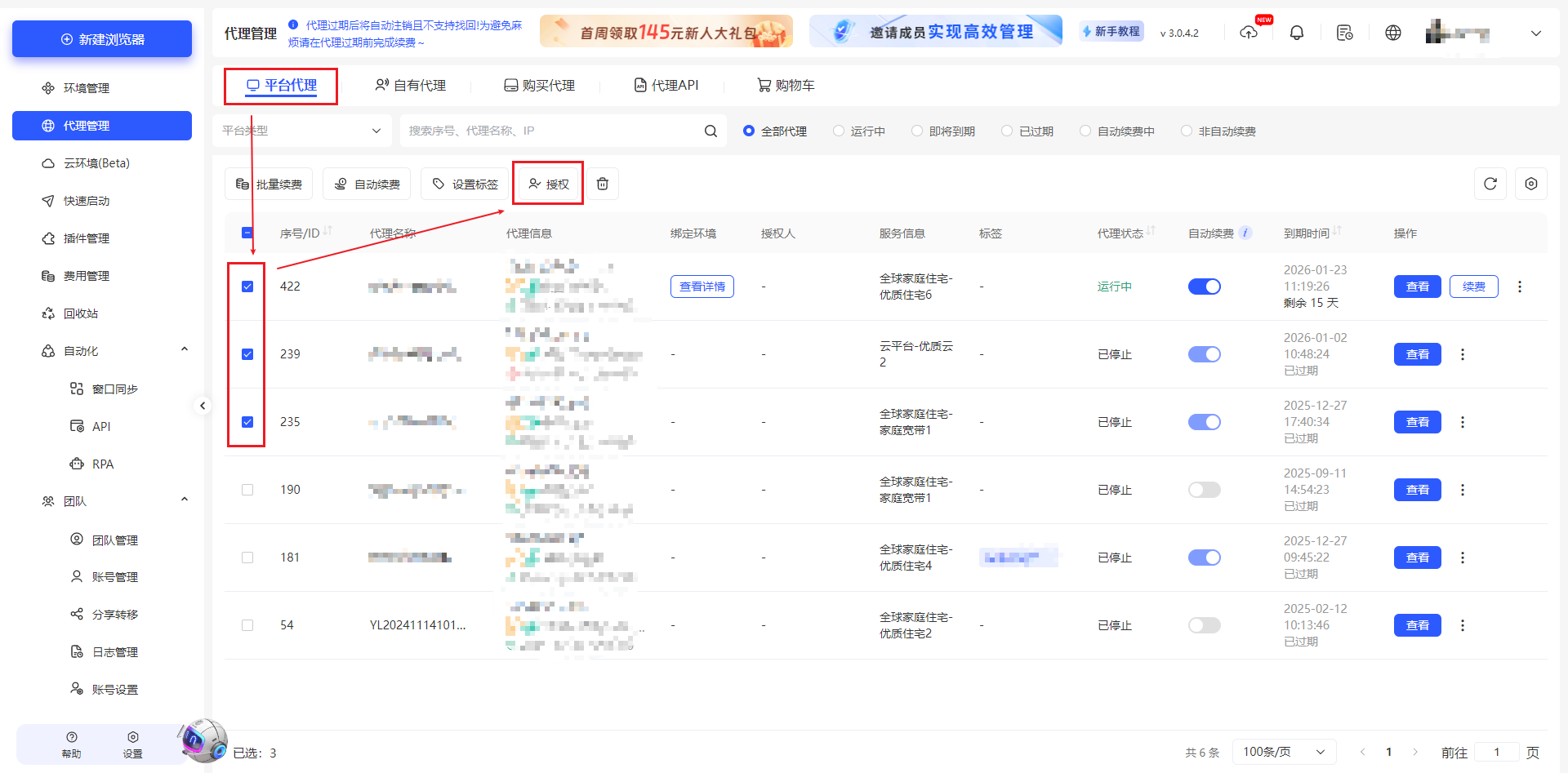Disable auto-renew for proxy 422

click(x=1204, y=287)
